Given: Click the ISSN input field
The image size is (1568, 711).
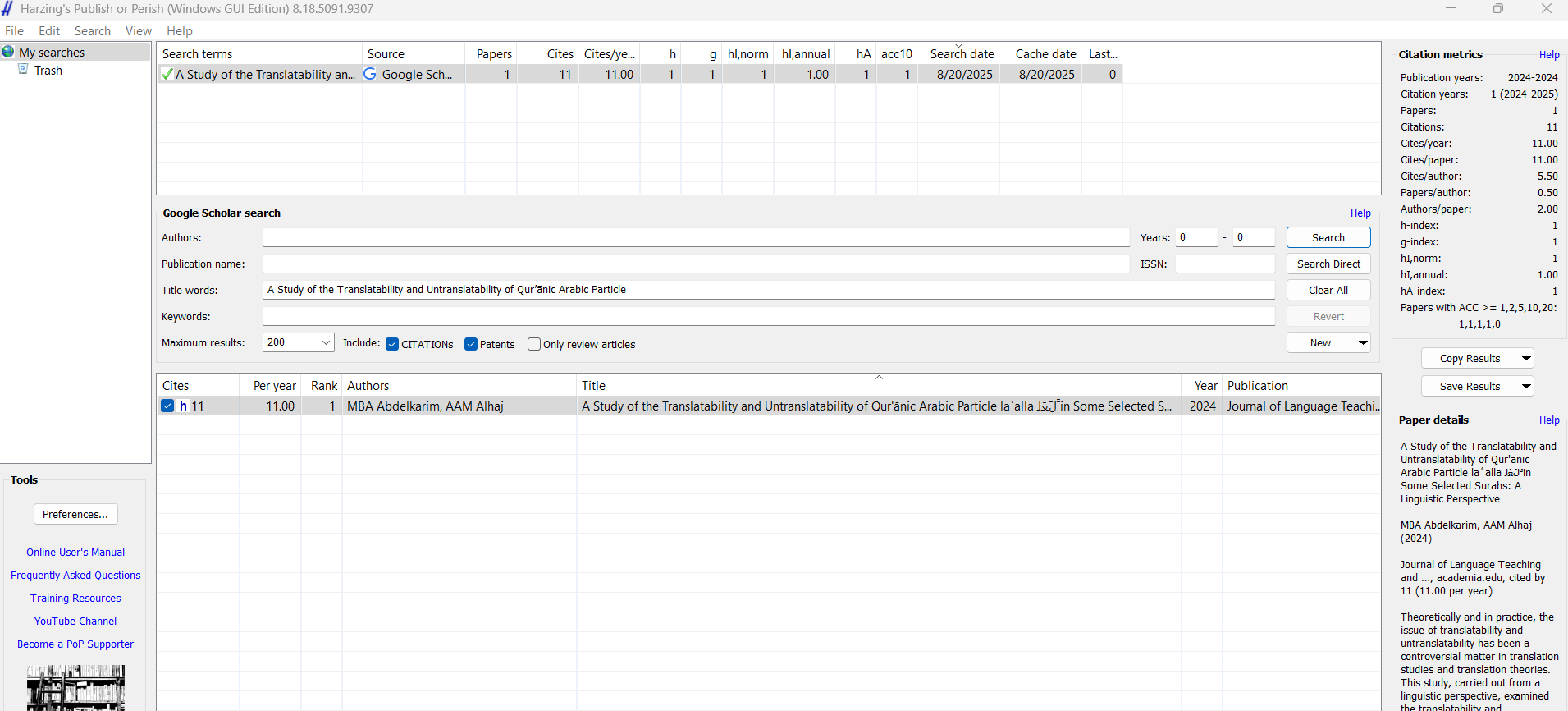Looking at the screenshot, I should pos(1225,264).
